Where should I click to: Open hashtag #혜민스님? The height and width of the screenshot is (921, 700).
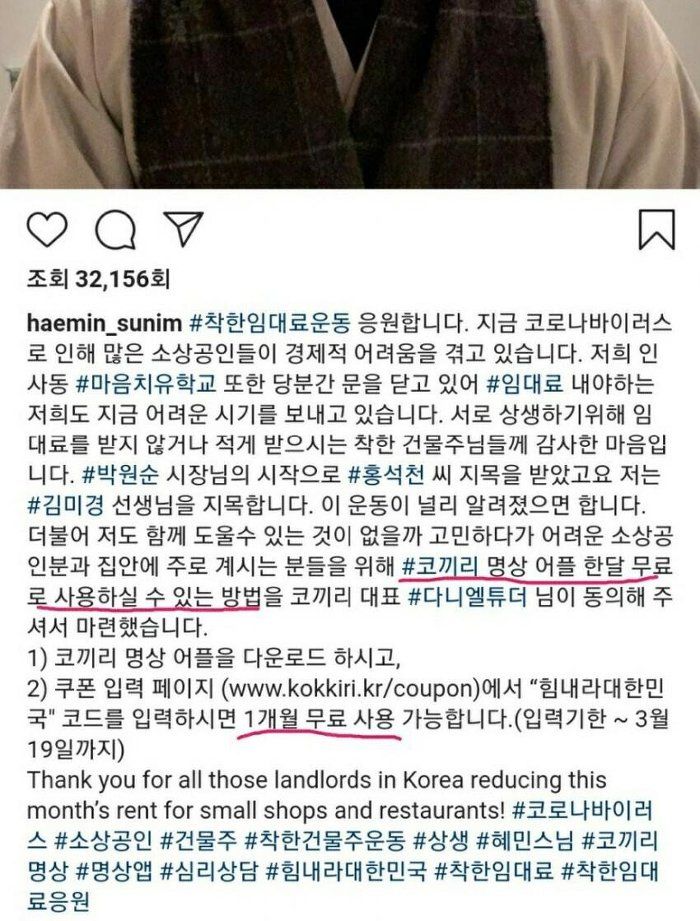525,842
